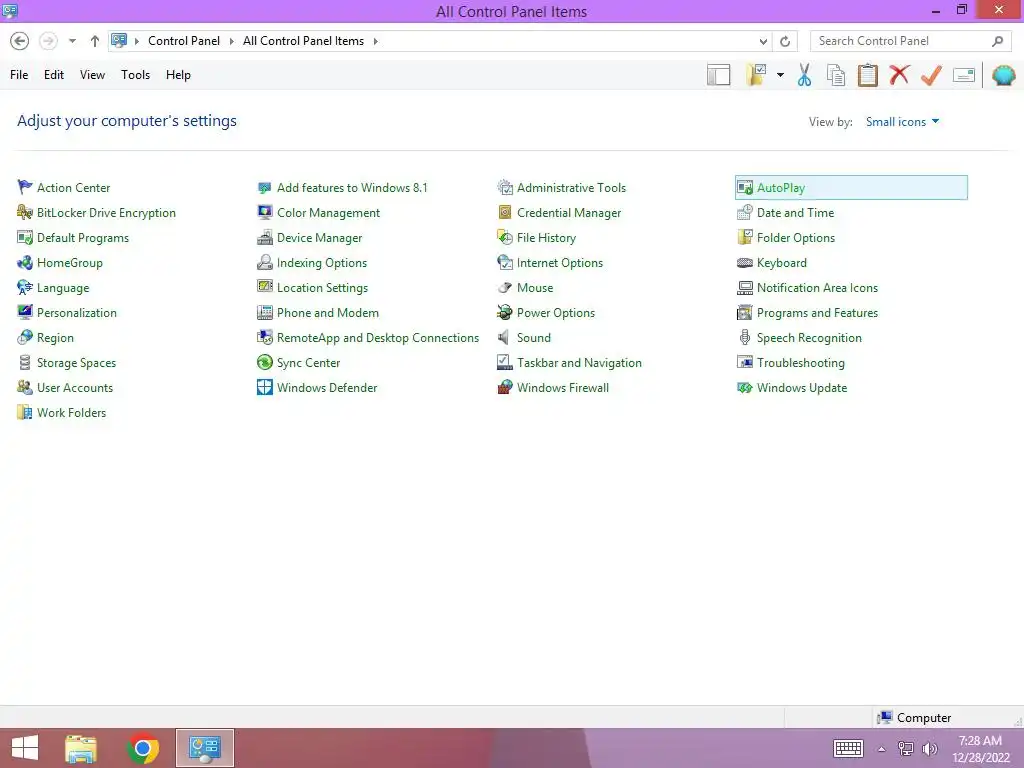This screenshot has width=1024, height=768.
Task: Open Device Manager icon
Action: 264,238
